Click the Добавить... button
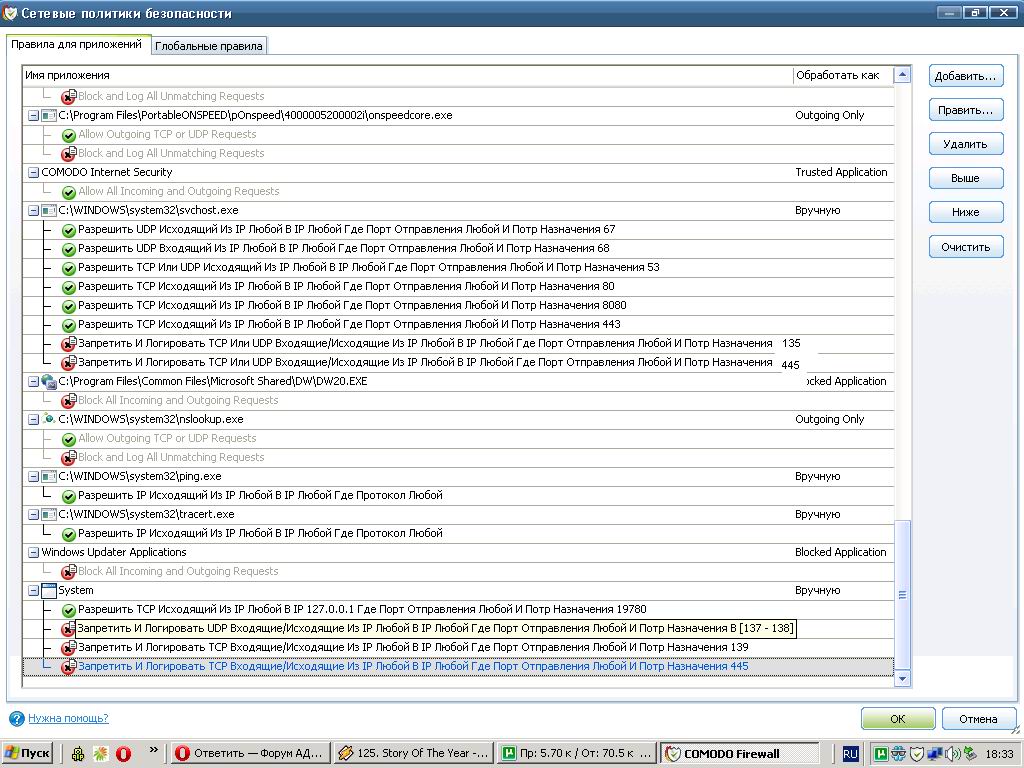The width and height of the screenshot is (1024, 768). pos(965,76)
